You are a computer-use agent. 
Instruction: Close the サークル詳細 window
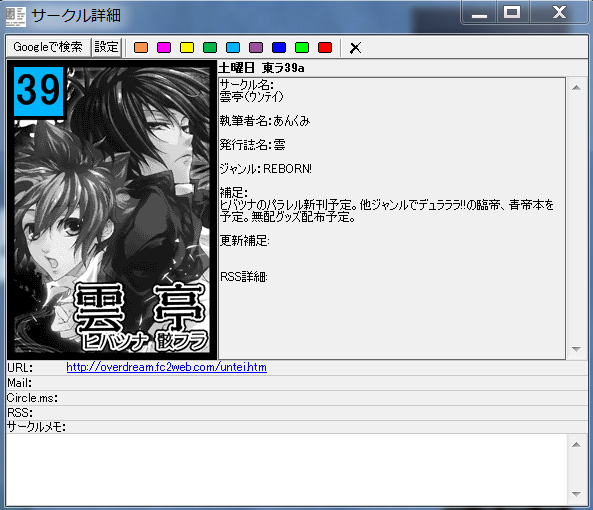(x=559, y=13)
